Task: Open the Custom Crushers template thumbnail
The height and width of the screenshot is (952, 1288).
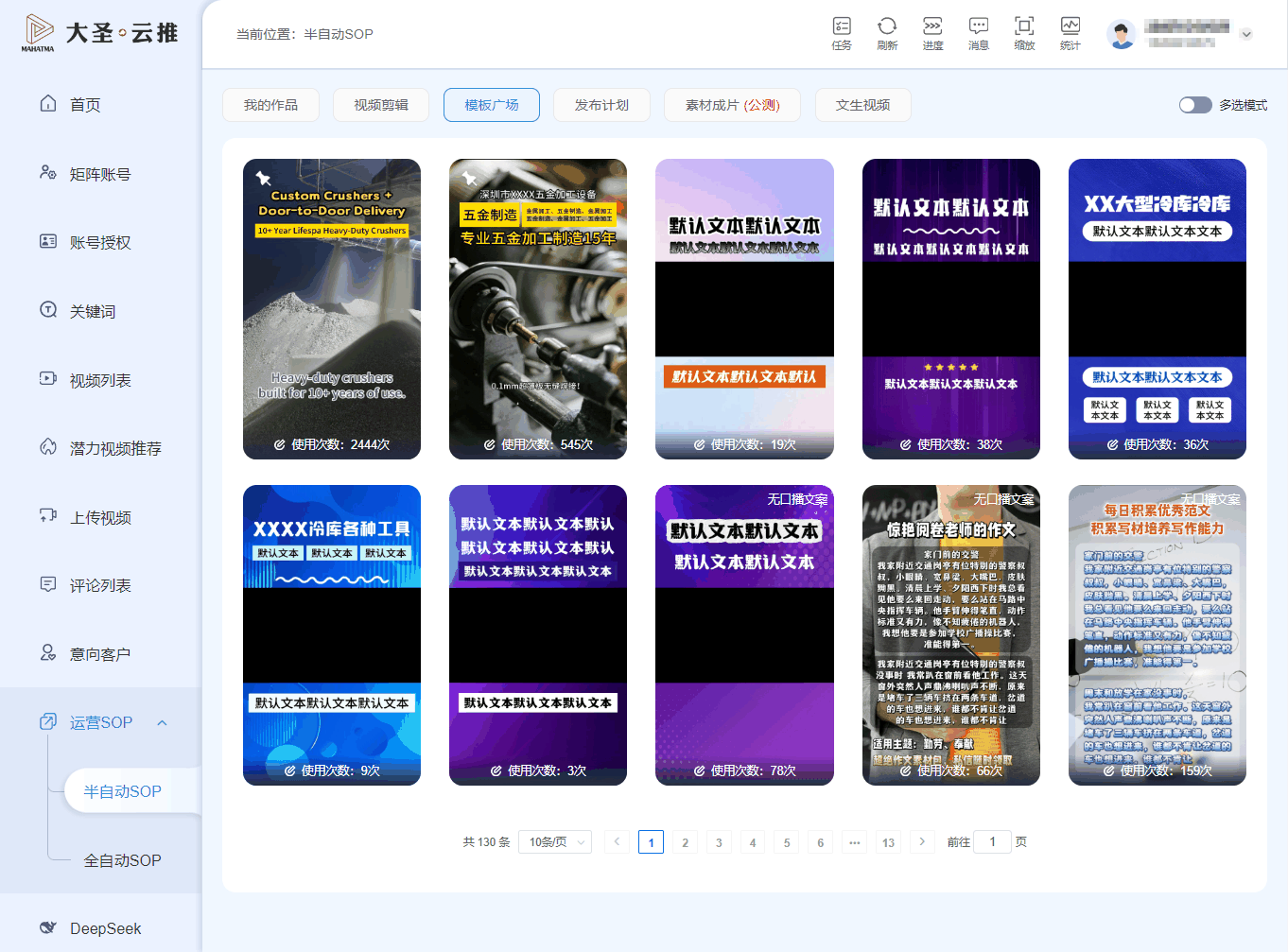Action: [x=332, y=309]
